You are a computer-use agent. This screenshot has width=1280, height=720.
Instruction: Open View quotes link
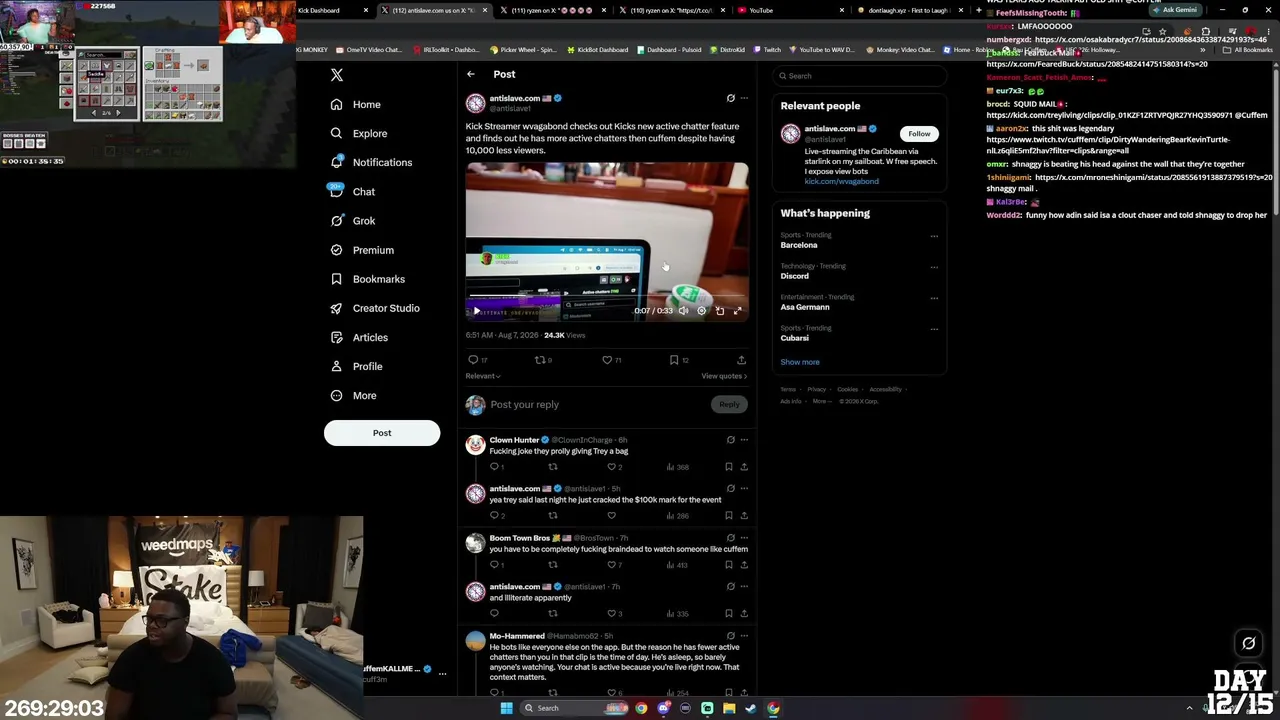pyautogui.click(x=725, y=376)
